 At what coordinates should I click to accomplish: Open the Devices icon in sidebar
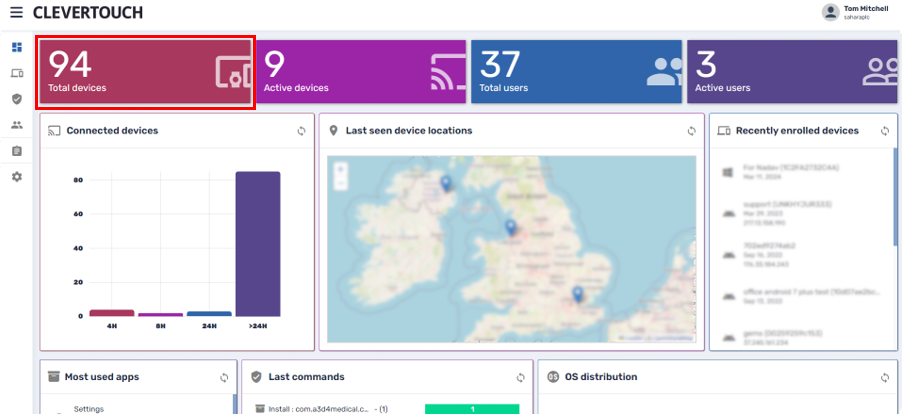point(17,73)
